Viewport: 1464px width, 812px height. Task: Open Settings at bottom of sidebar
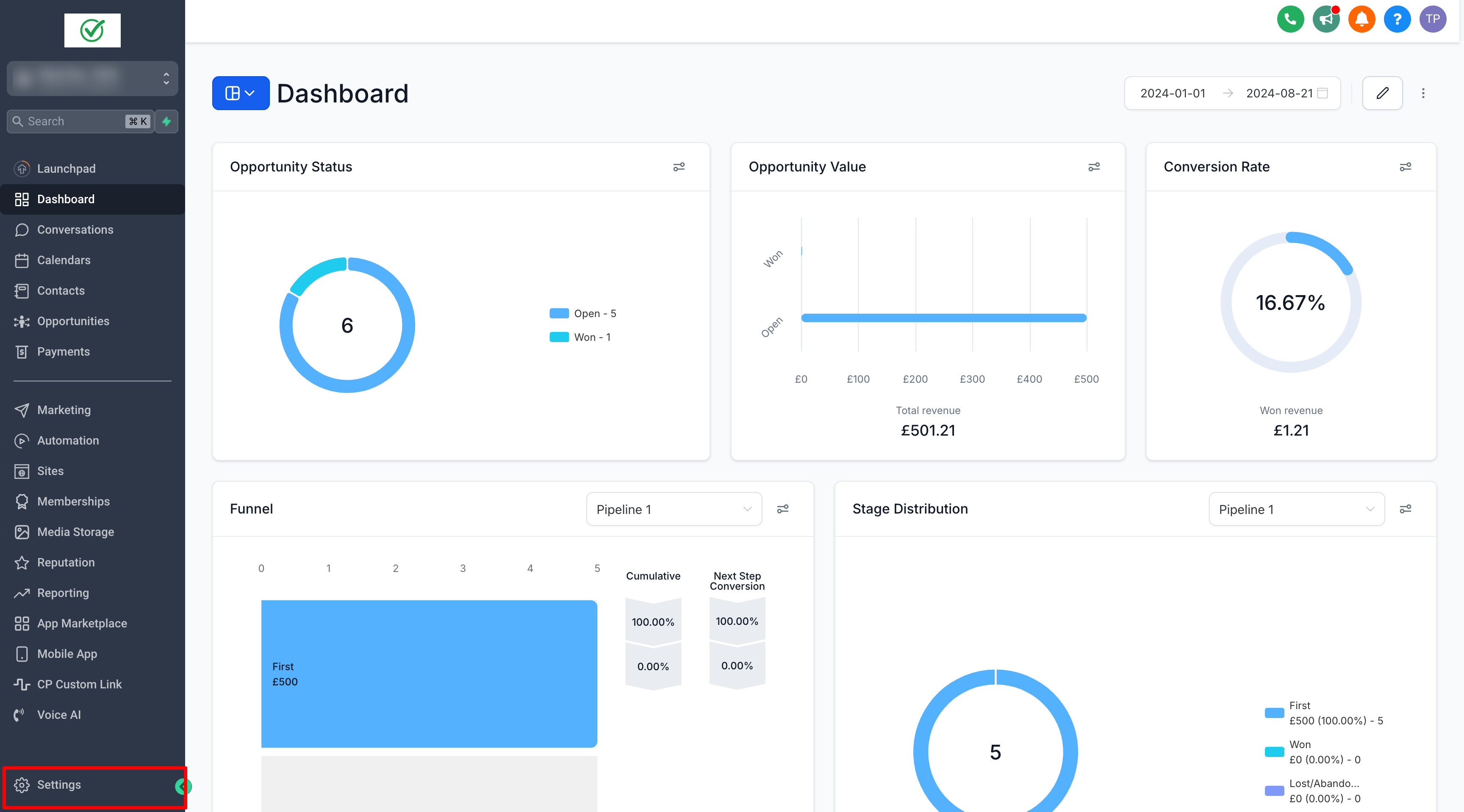(x=59, y=785)
